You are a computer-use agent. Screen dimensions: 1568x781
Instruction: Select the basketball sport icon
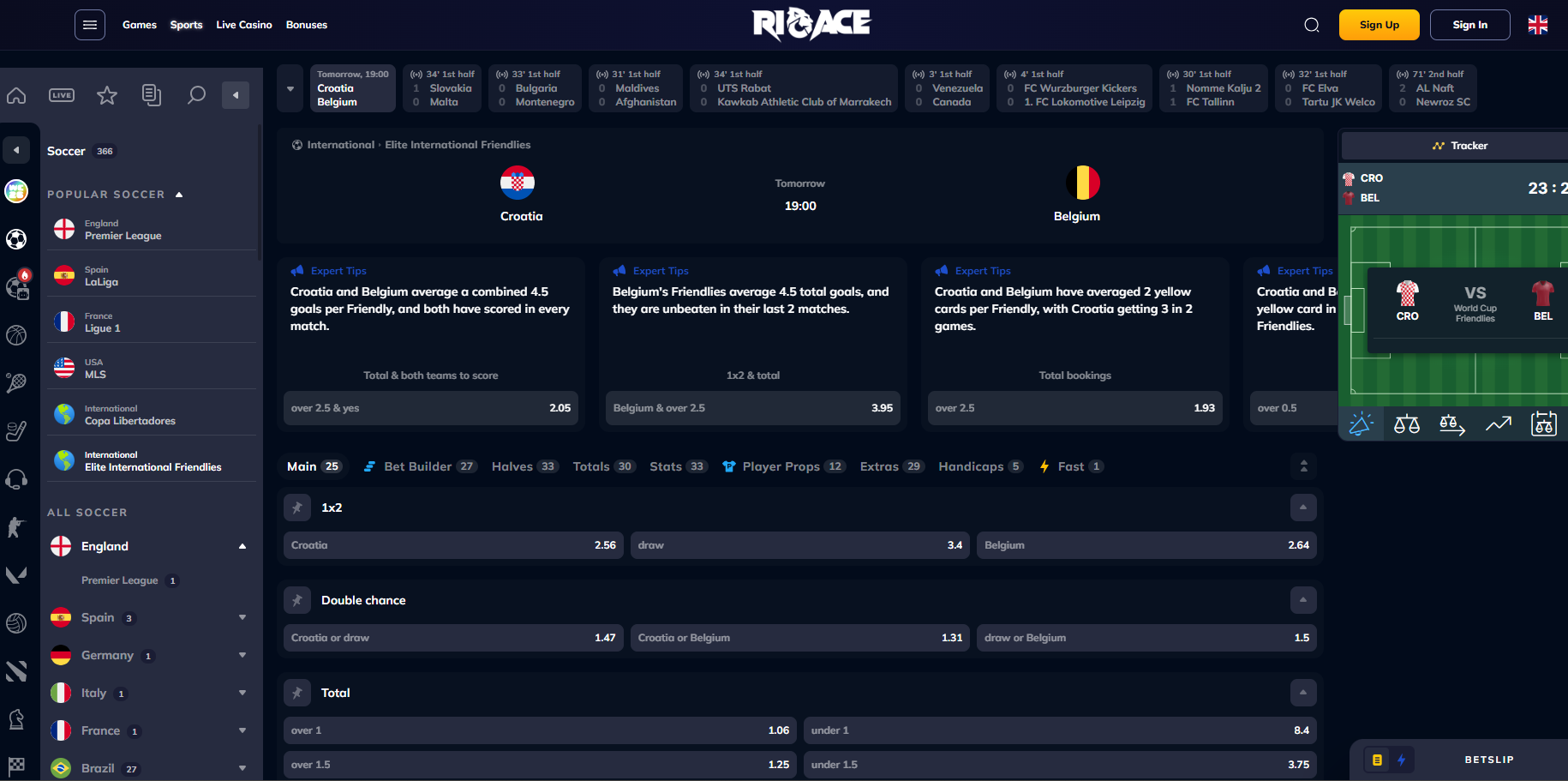[16, 335]
